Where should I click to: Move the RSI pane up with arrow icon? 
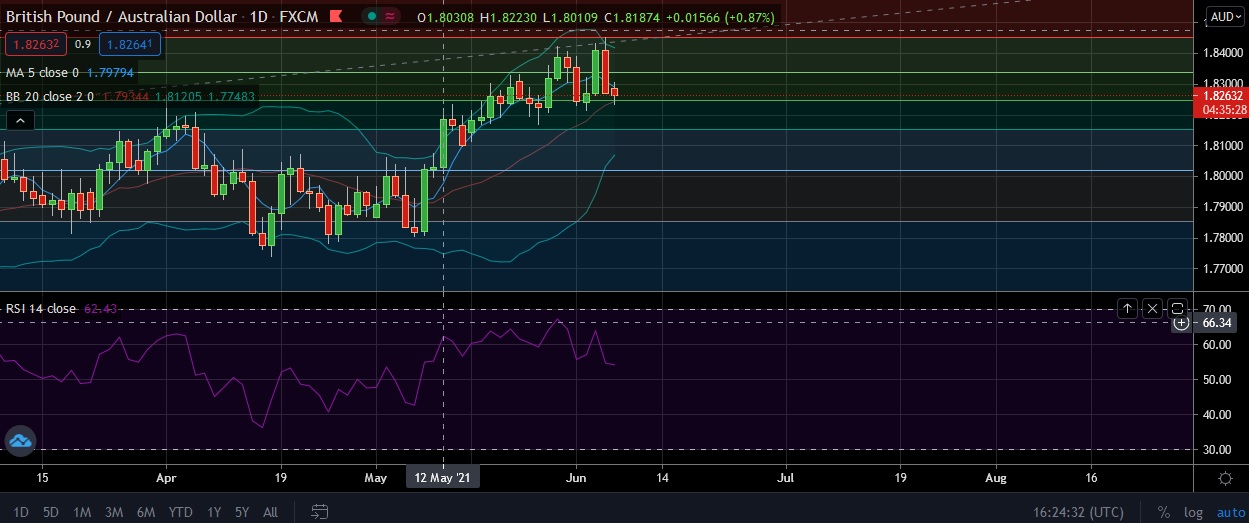point(1127,309)
